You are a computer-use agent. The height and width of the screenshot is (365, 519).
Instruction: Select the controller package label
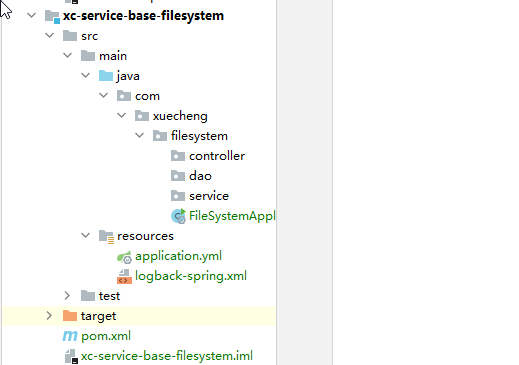(217, 156)
